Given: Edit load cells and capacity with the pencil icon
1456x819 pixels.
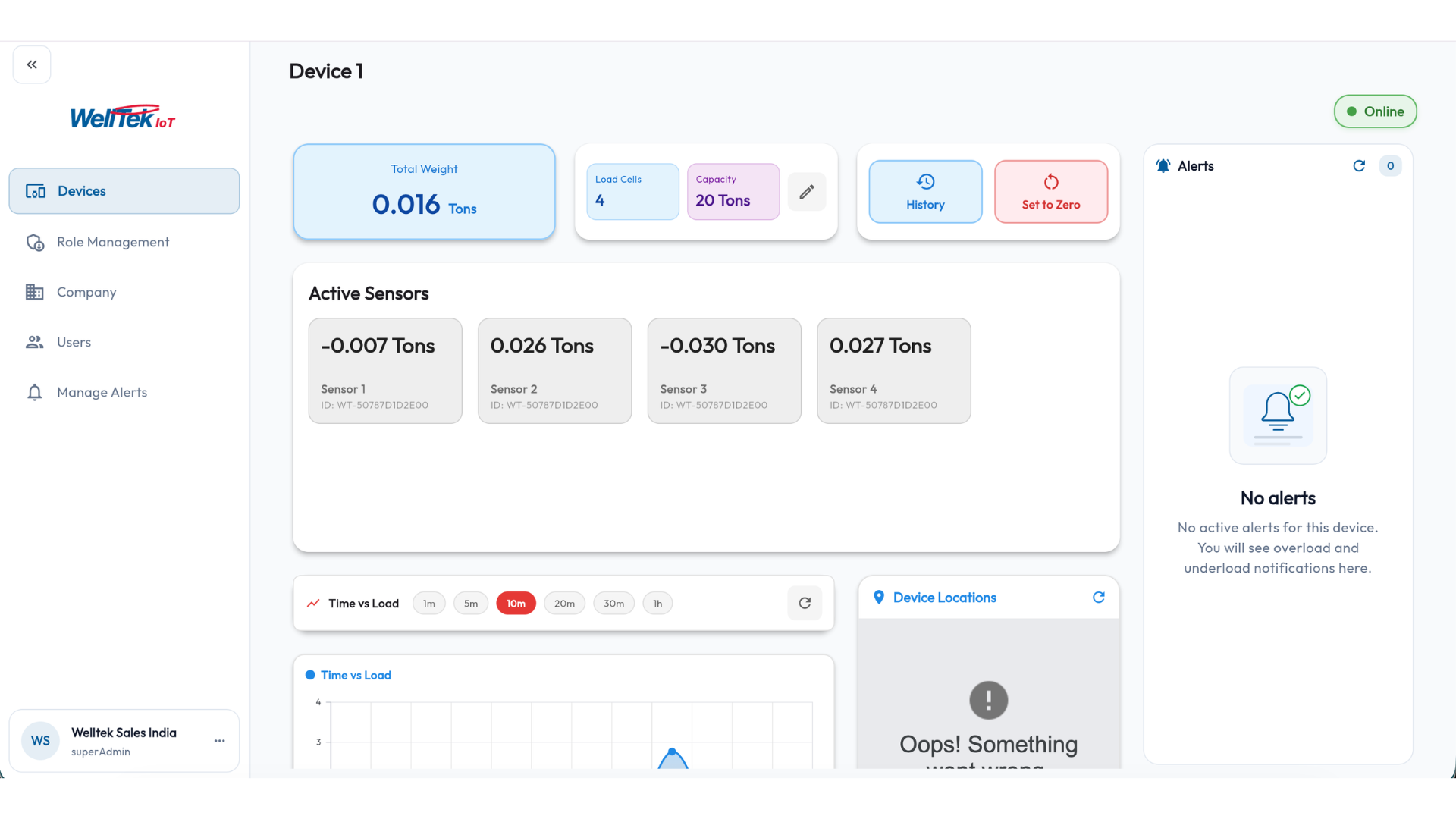Looking at the screenshot, I should click(807, 192).
